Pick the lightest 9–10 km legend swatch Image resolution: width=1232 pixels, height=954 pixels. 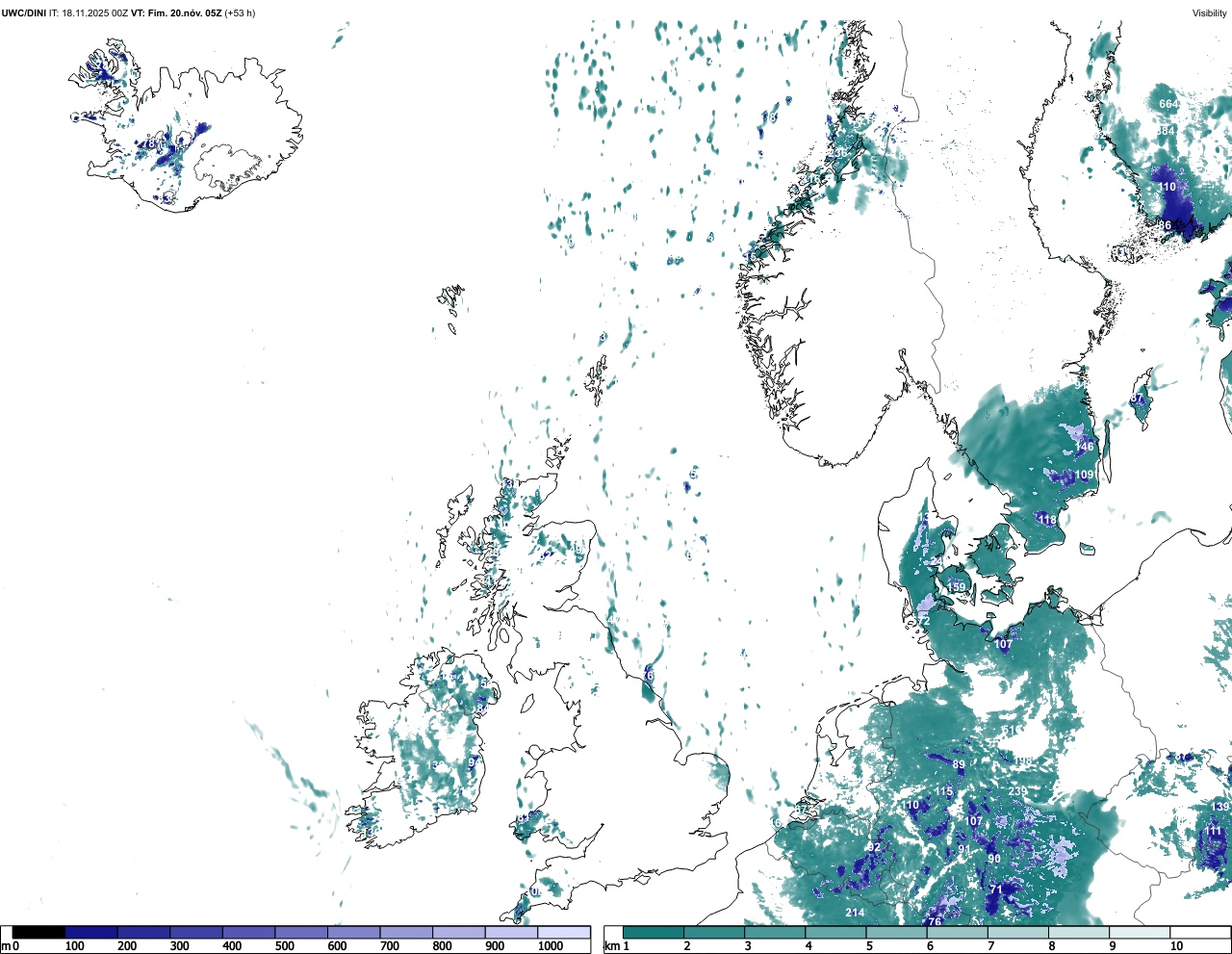tap(1140, 932)
